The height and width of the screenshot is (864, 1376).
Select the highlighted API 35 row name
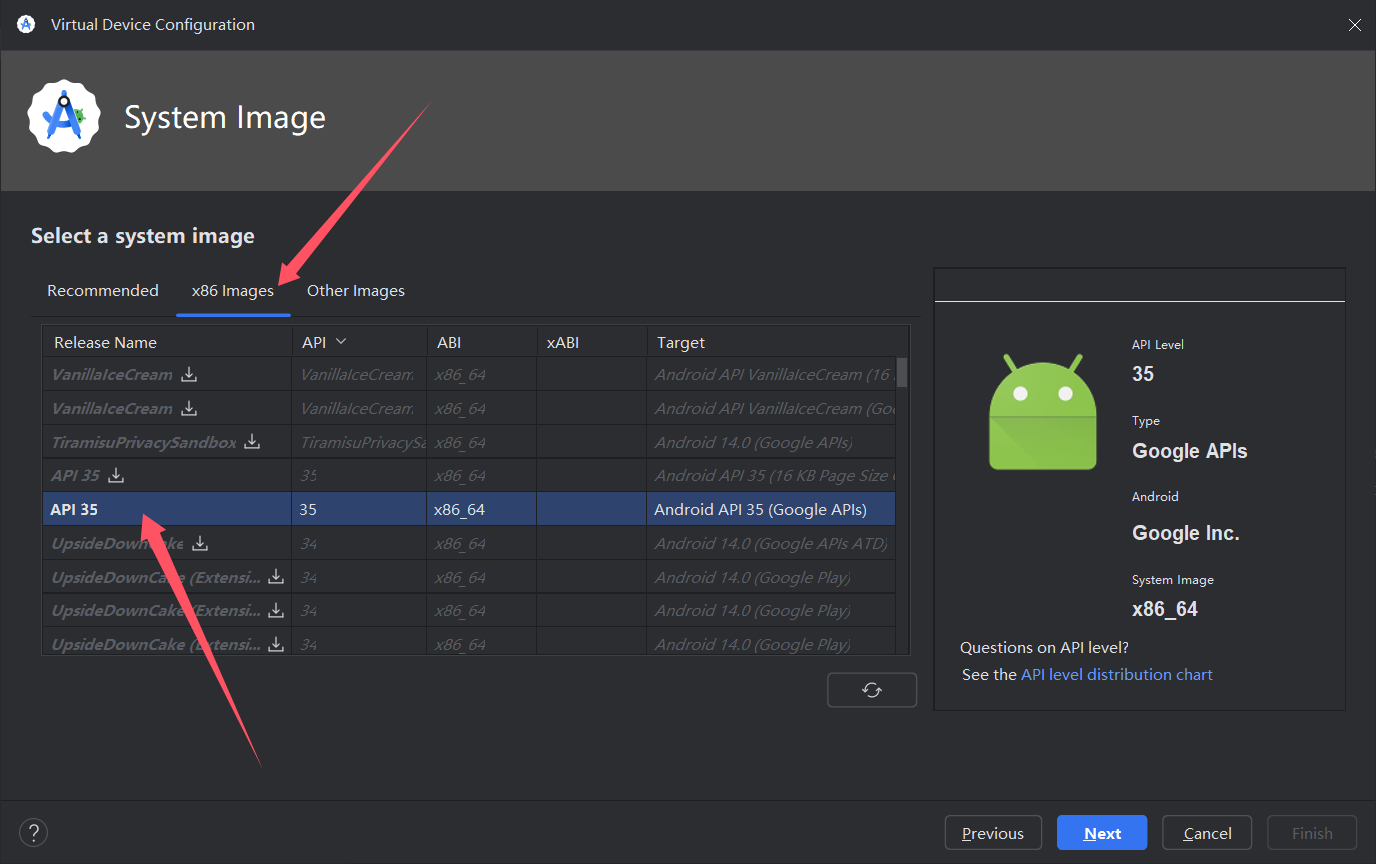pos(74,510)
